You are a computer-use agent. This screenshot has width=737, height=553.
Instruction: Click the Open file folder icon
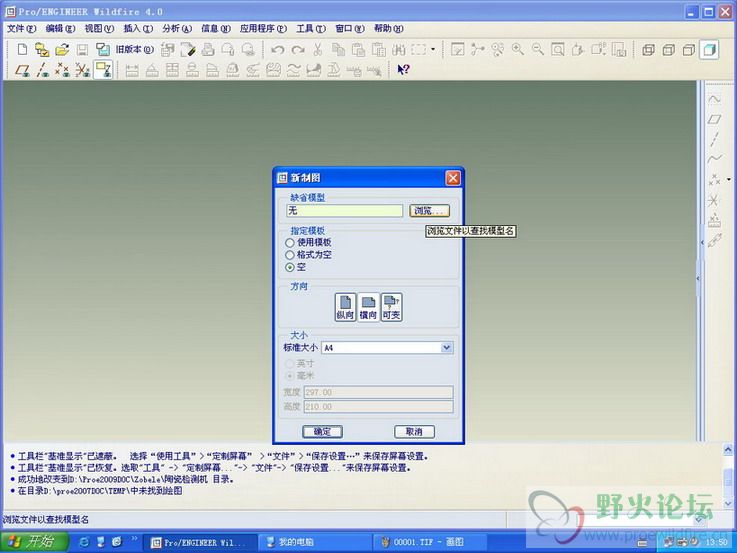point(62,49)
